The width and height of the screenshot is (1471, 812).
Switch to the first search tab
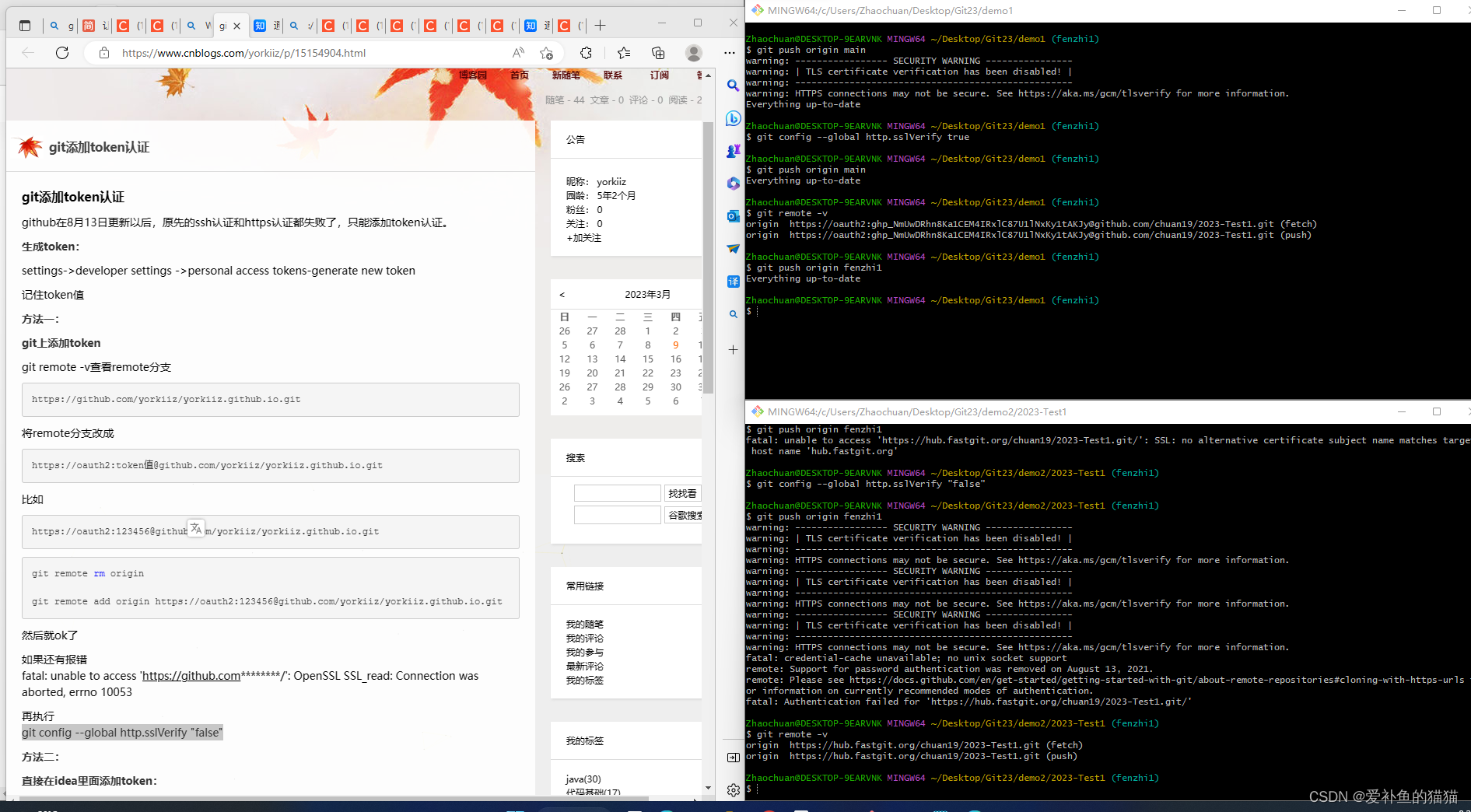61,26
